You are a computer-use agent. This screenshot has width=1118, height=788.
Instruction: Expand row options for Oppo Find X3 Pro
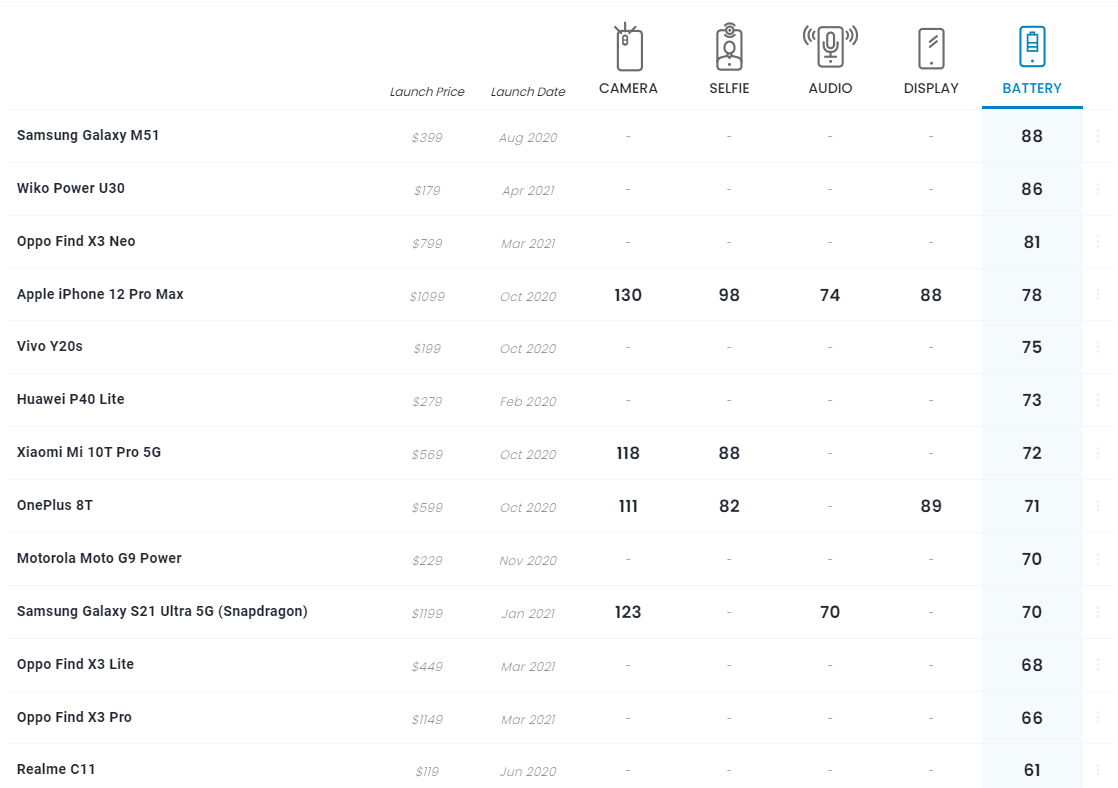1098,718
